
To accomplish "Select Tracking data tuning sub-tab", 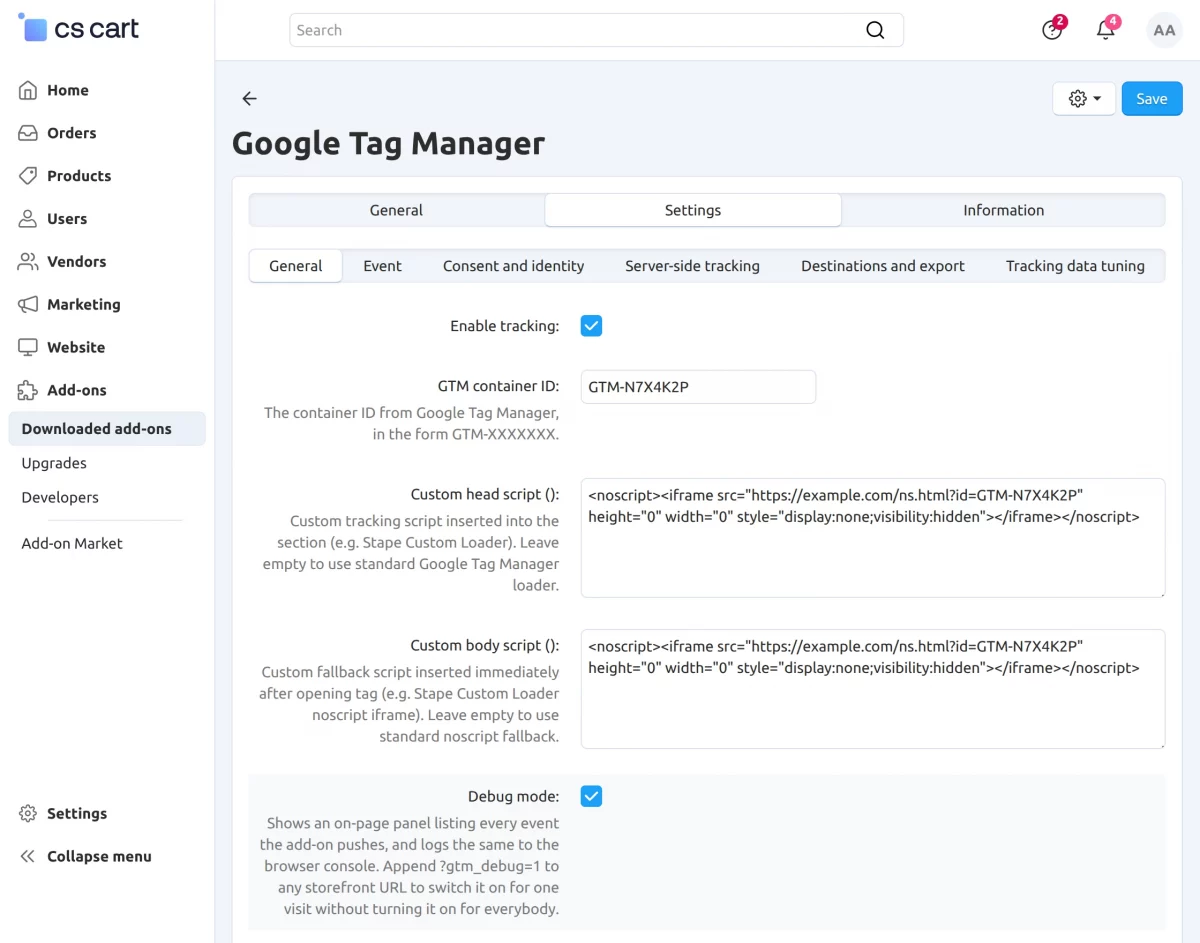I will coord(1075,266).
